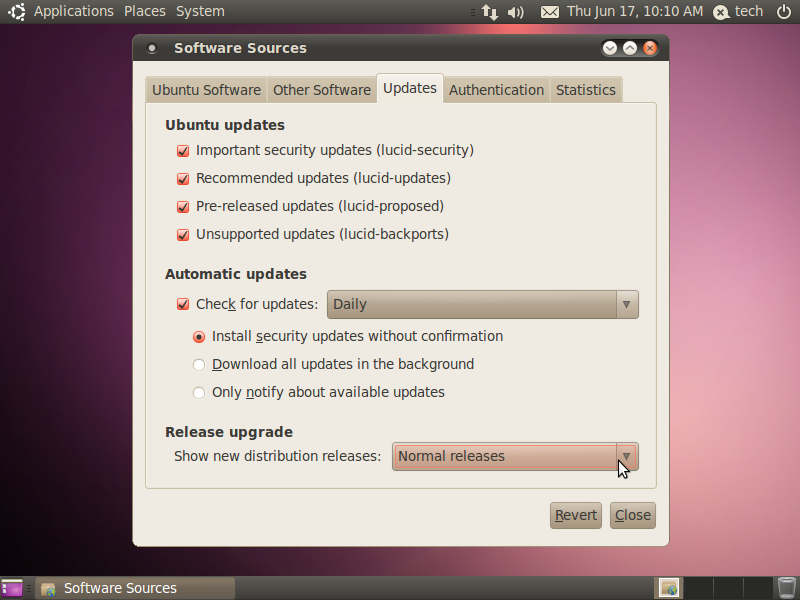Viewport: 800px width, 600px height.
Task: Open the Normal releases dropdown
Action: (515, 456)
